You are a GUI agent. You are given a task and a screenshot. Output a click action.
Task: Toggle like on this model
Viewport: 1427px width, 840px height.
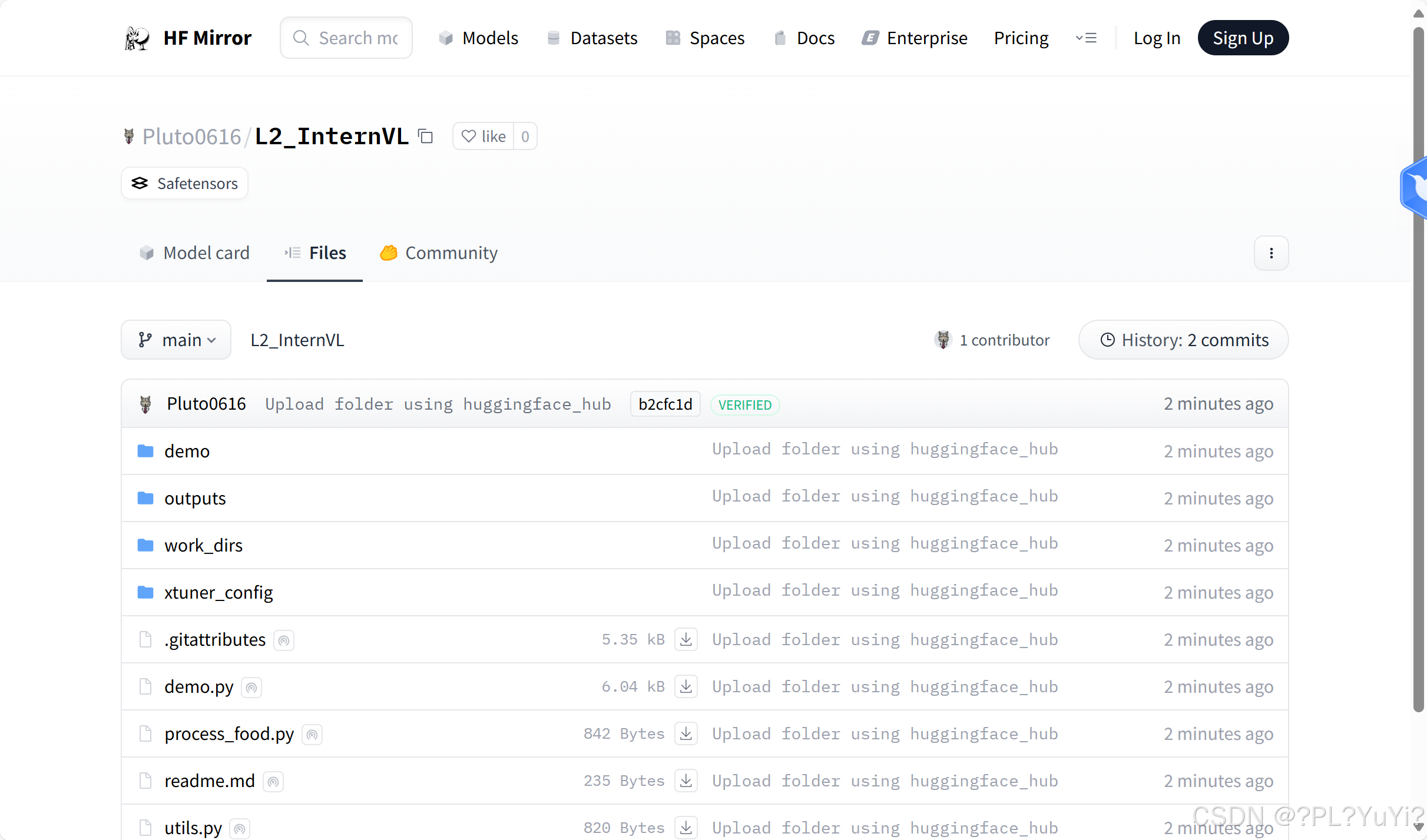484,137
